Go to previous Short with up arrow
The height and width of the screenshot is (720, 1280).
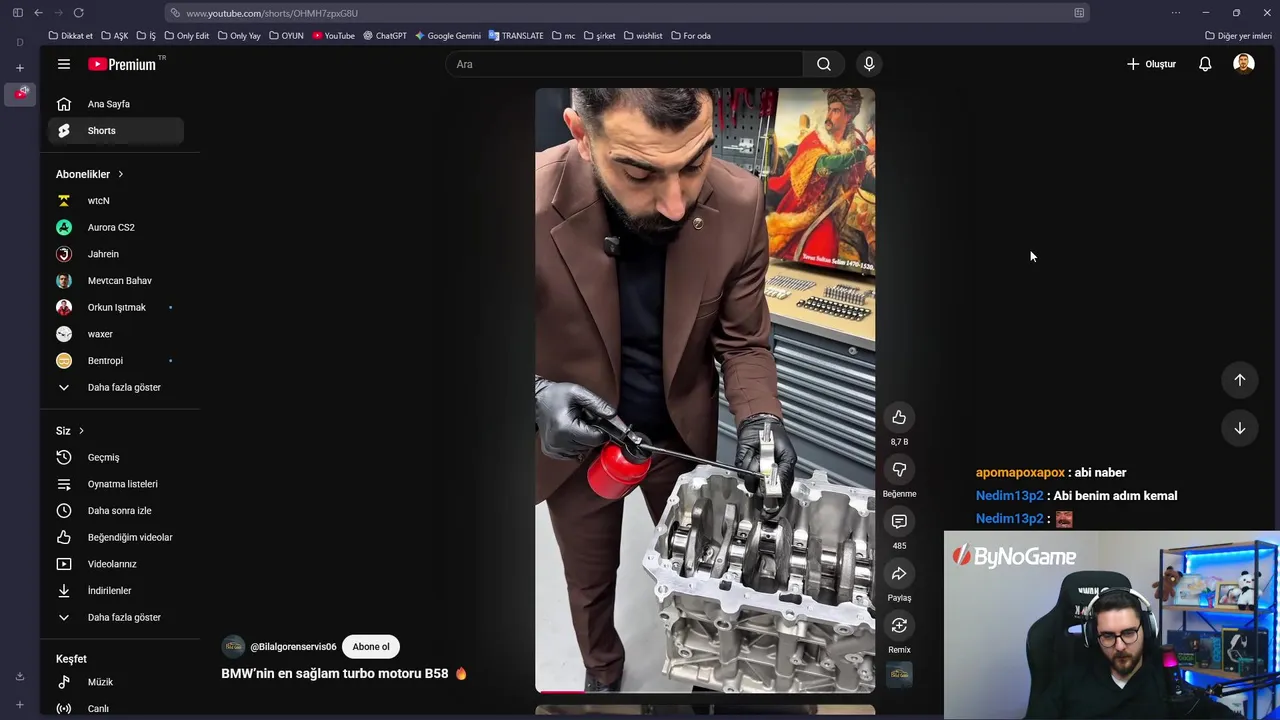pyautogui.click(x=1239, y=379)
